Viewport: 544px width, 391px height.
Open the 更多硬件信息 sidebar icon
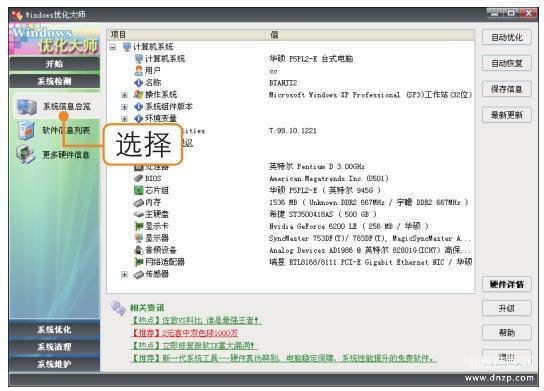click(x=26, y=154)
